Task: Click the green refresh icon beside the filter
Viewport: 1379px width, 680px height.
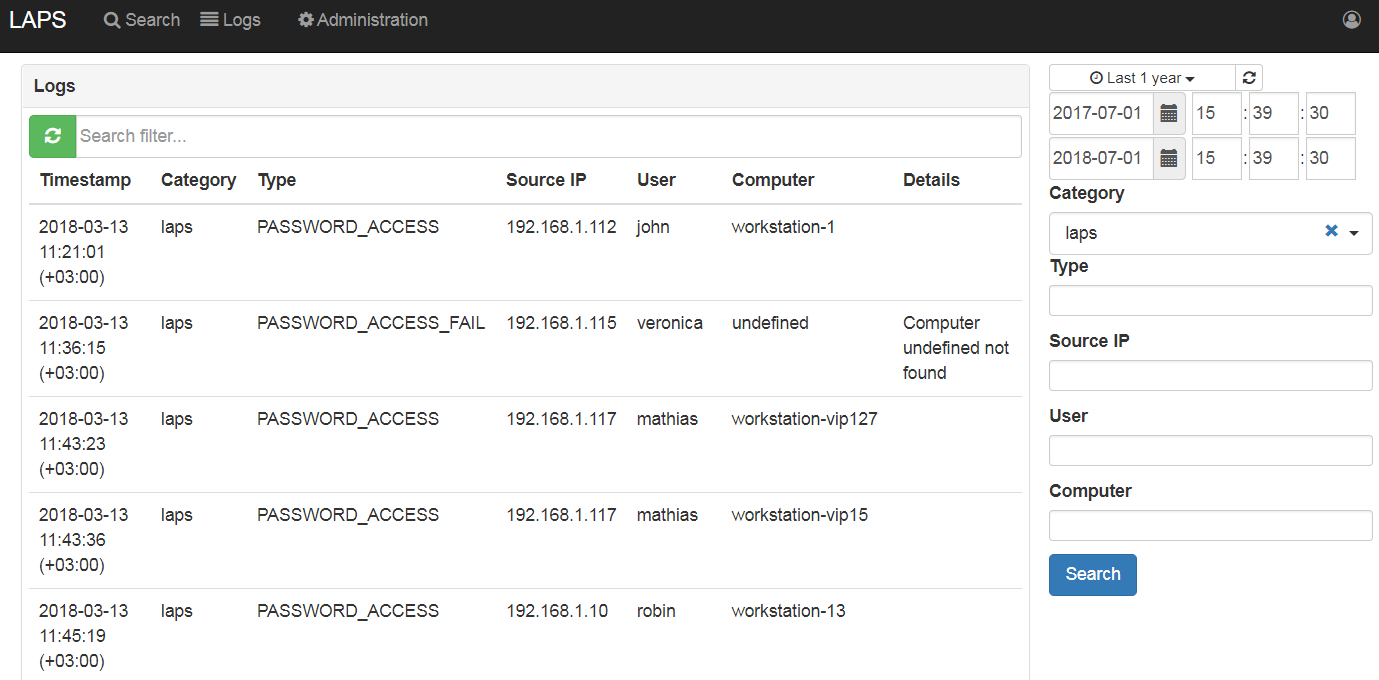Action: [x=52, y=136]
